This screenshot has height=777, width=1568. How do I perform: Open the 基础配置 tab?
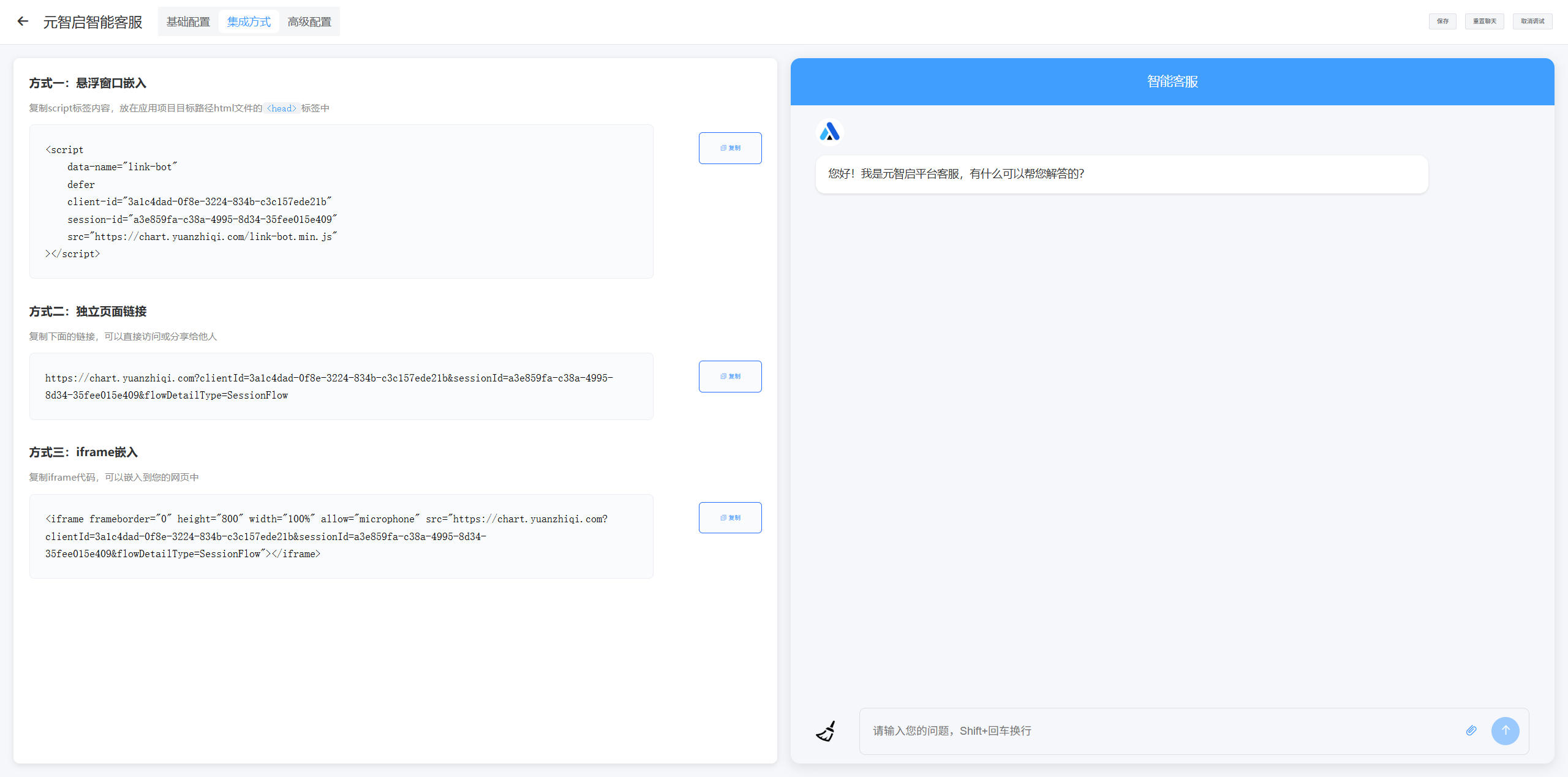pos(188,22)
